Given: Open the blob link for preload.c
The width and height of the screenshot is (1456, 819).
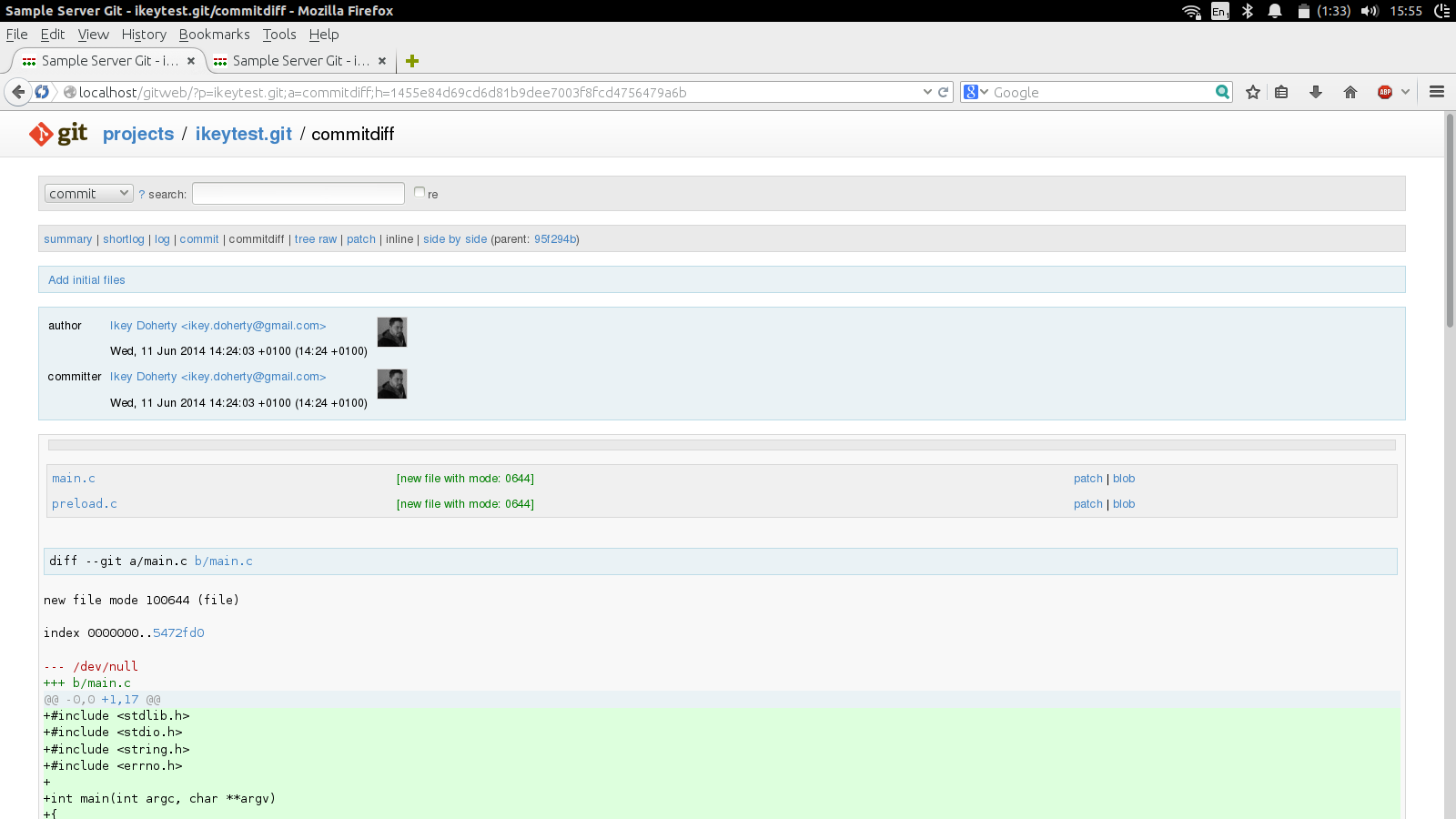Looking at the screenshot, I should [1124, 504].
